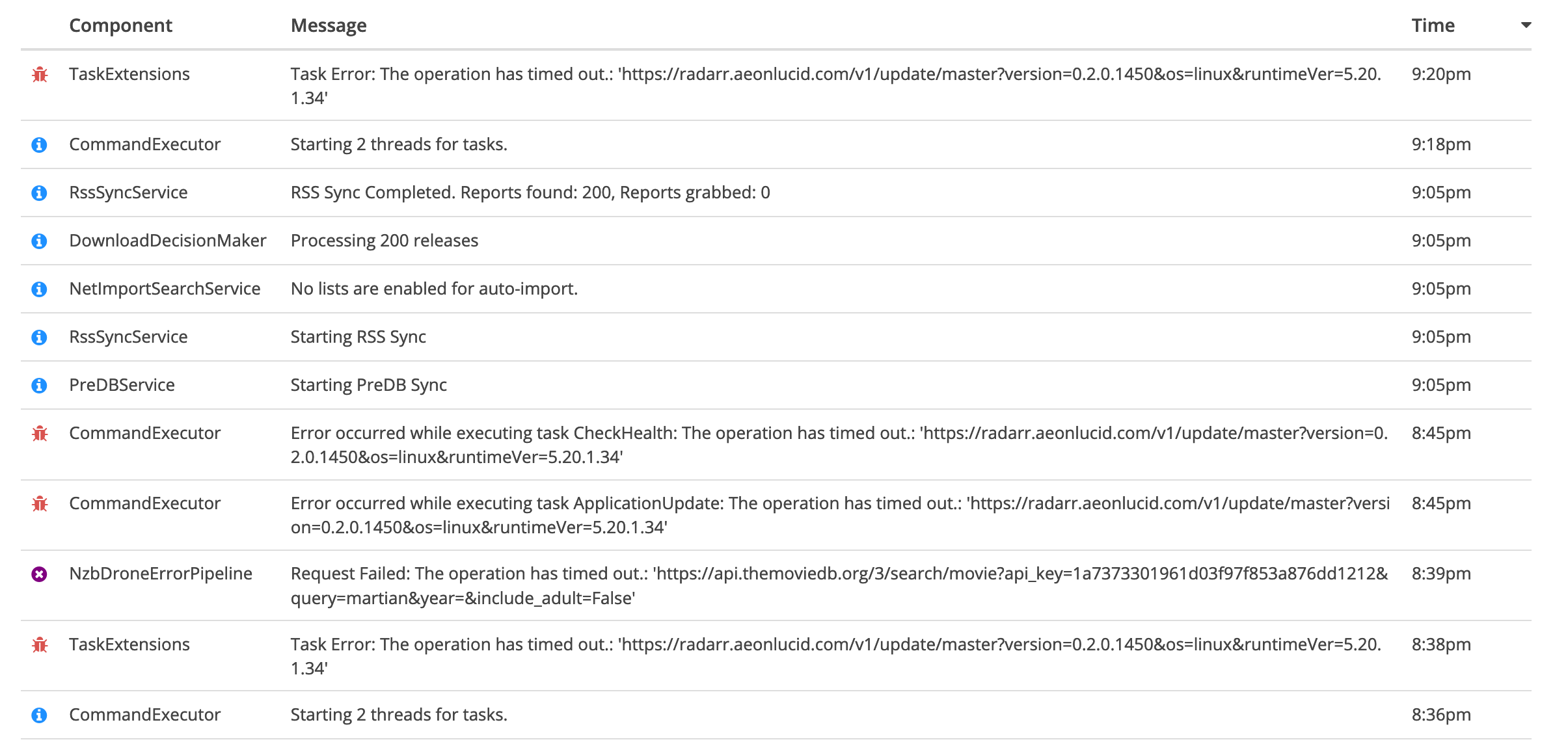Click the Time column header to reverse sort
The image size is (1568, 744).
point(1434,25)
